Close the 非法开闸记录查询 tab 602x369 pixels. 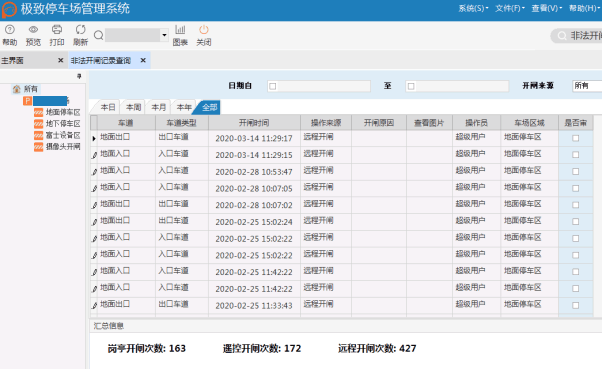[x=143, y=60]
